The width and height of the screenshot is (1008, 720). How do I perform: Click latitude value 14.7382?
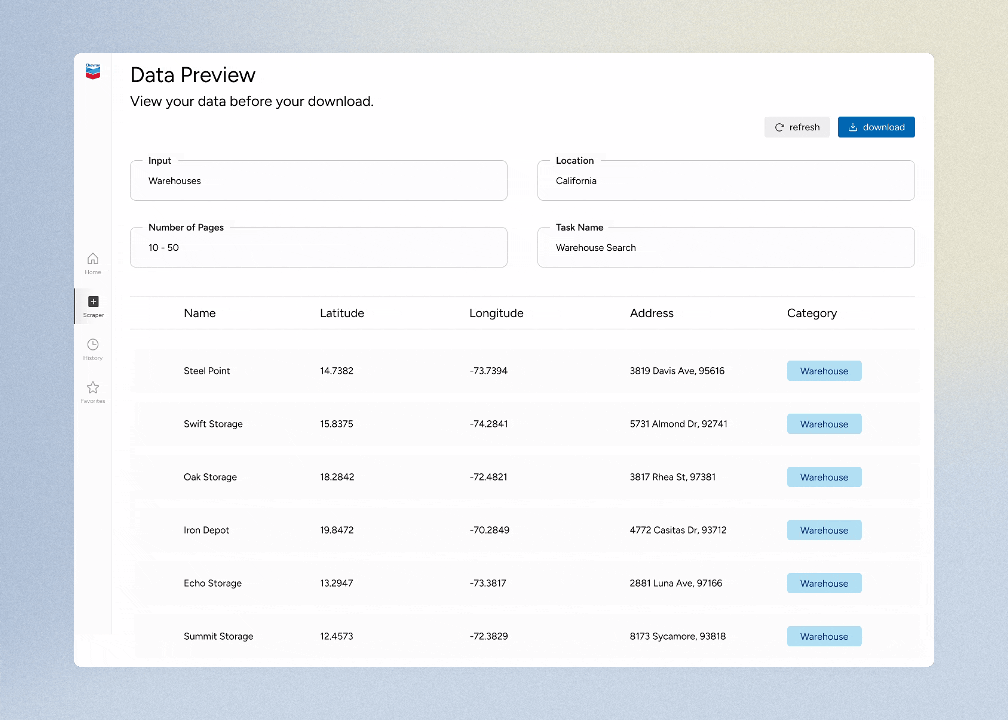coord(337,371)
